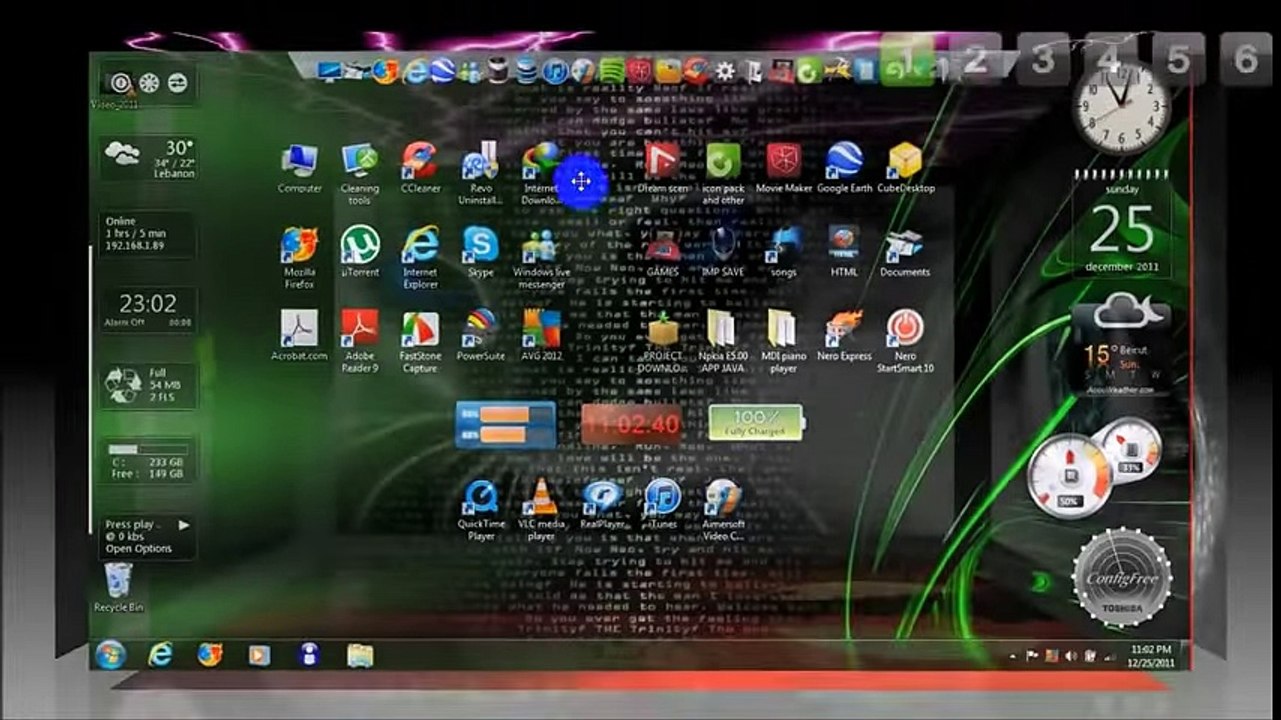
Task: Open Revo Uninstaller desktop shortcut
Action: 481,173
